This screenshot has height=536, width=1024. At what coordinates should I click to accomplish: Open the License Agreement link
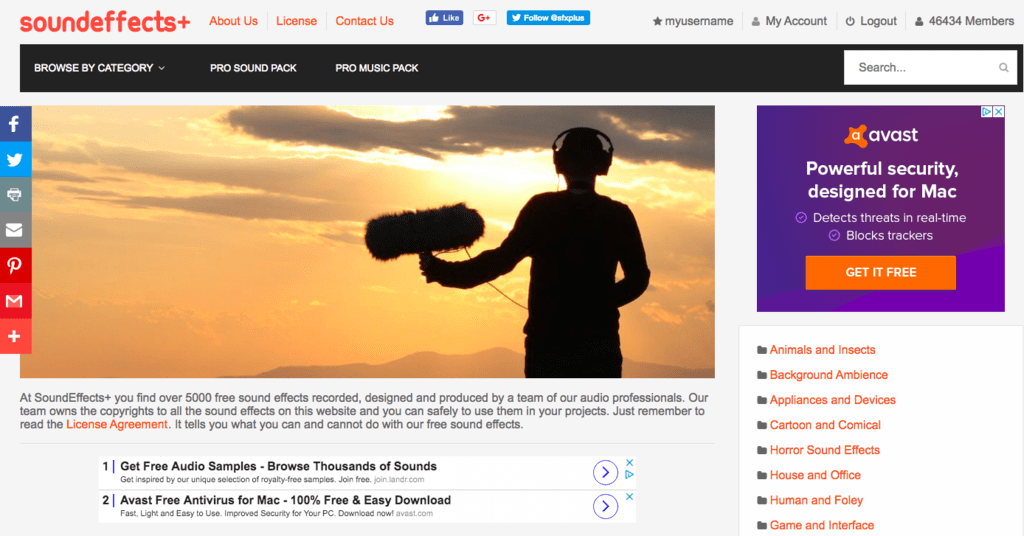pos(117,424)
